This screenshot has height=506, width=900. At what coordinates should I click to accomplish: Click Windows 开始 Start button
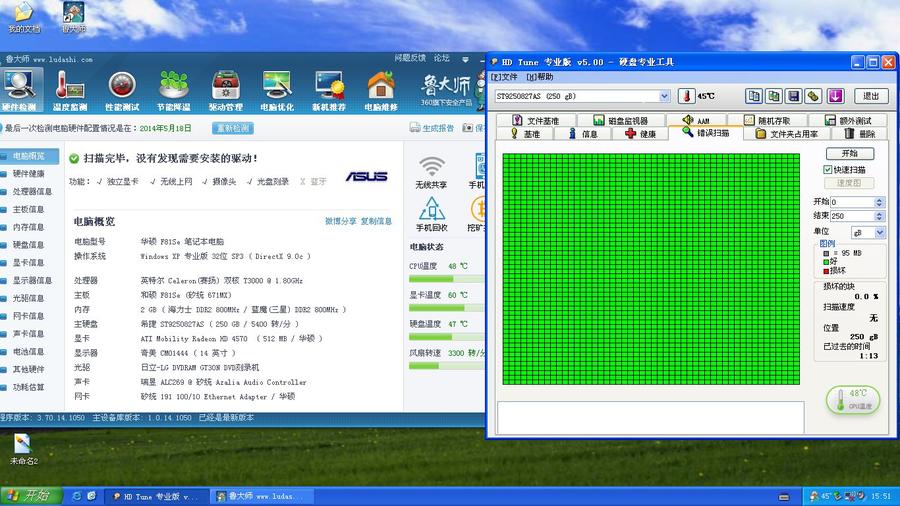pos(31,496)
